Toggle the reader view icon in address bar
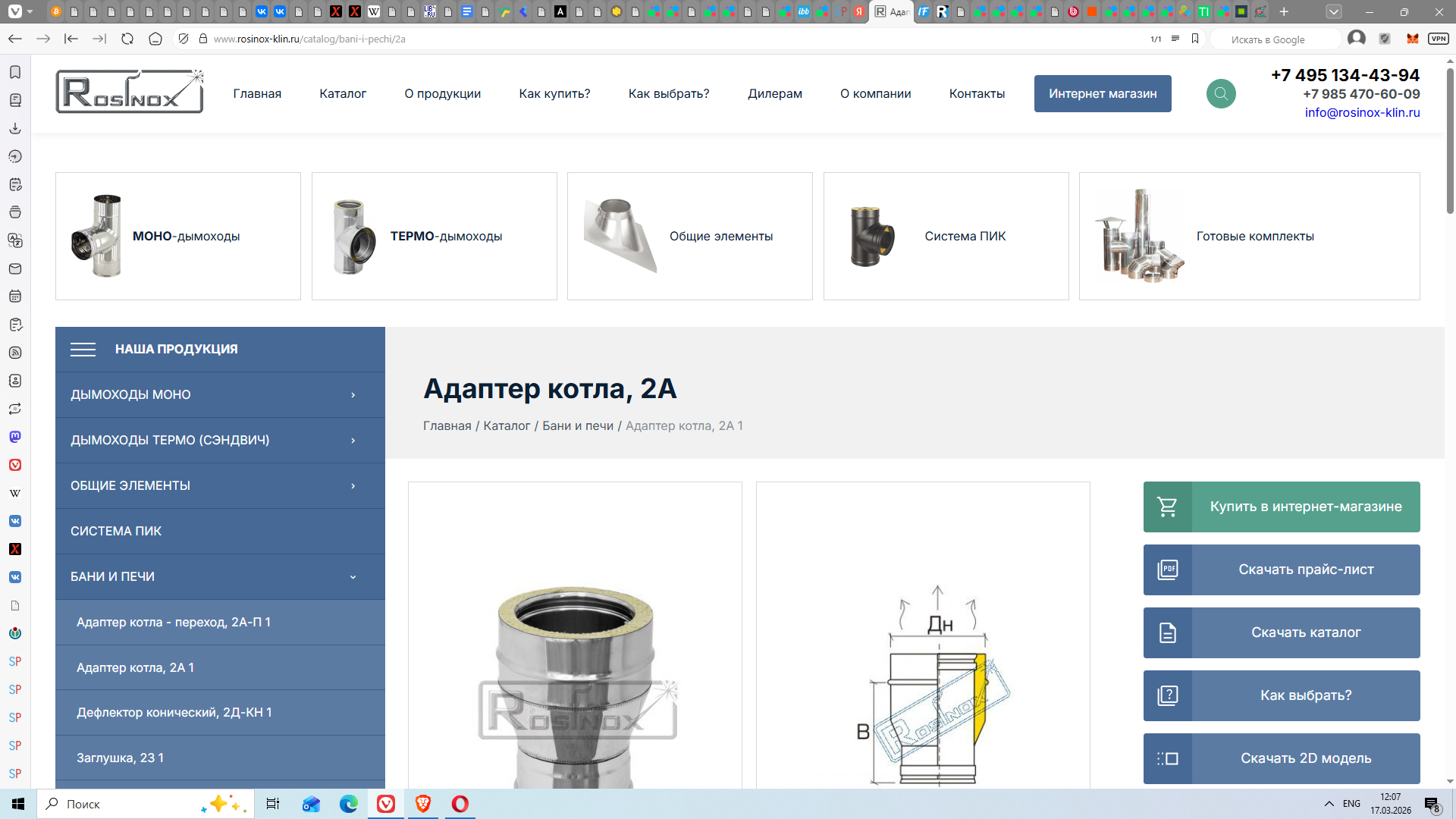This screenshot has width=1456, height=819. coord(1175,39)
